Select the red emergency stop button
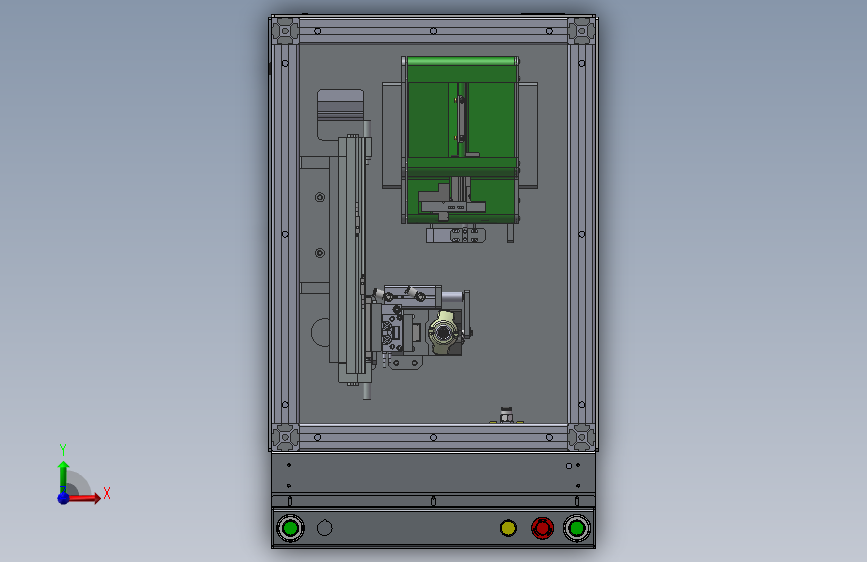Screen dimensions: 867x562 point(542,528)
